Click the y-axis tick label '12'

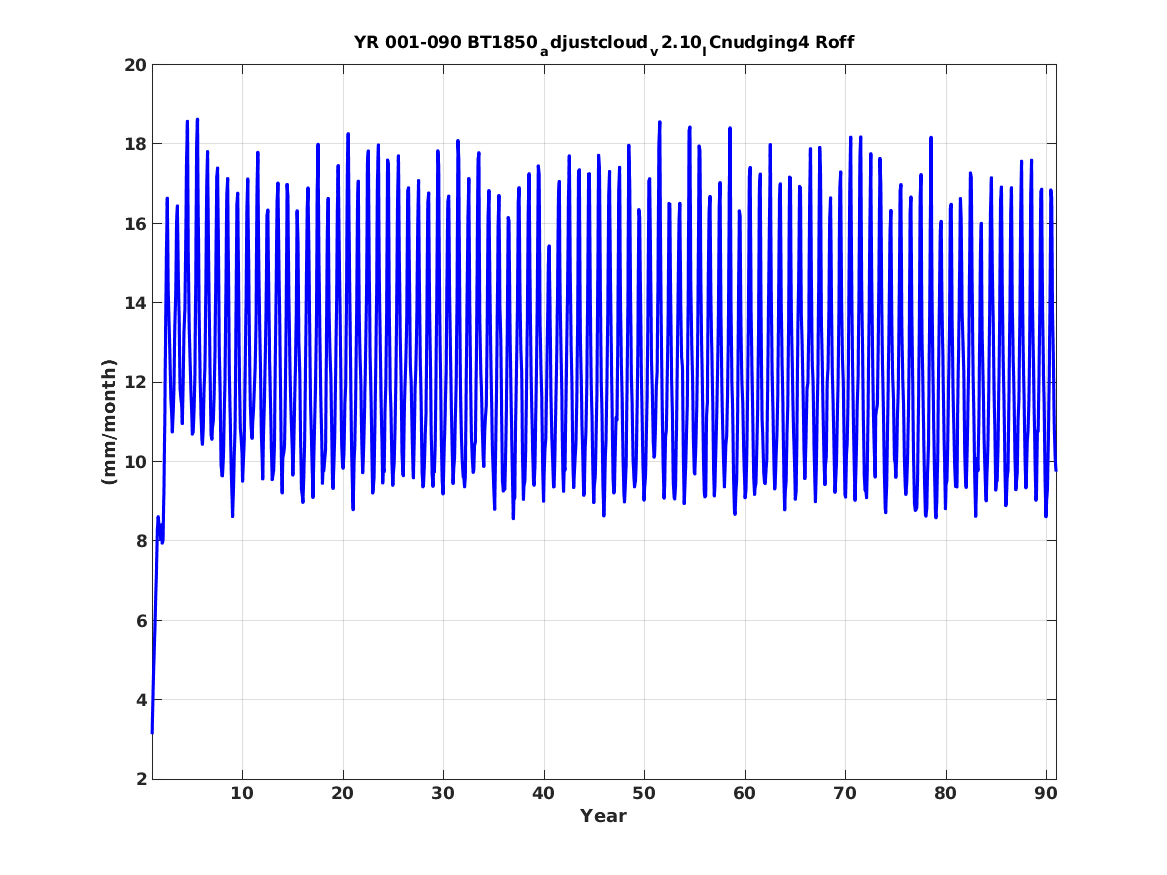pyautogui.click(x=135, y=382)
